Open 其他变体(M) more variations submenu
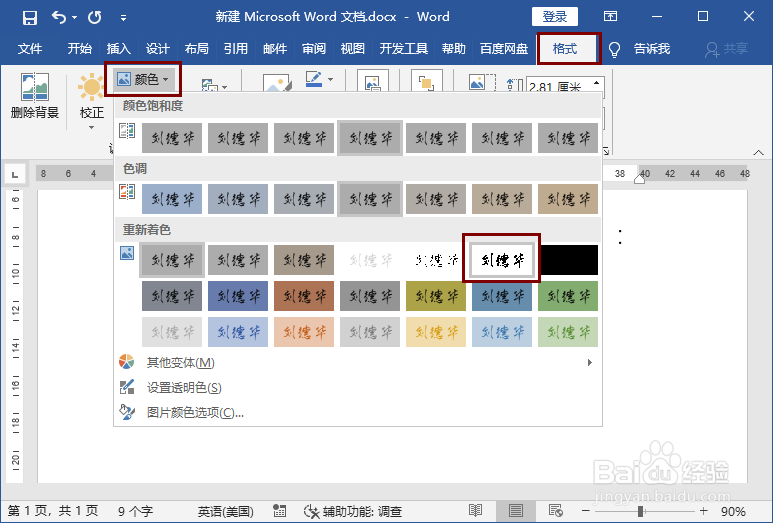The height and width of the screenshot is (523, 773). coord(357,363)
